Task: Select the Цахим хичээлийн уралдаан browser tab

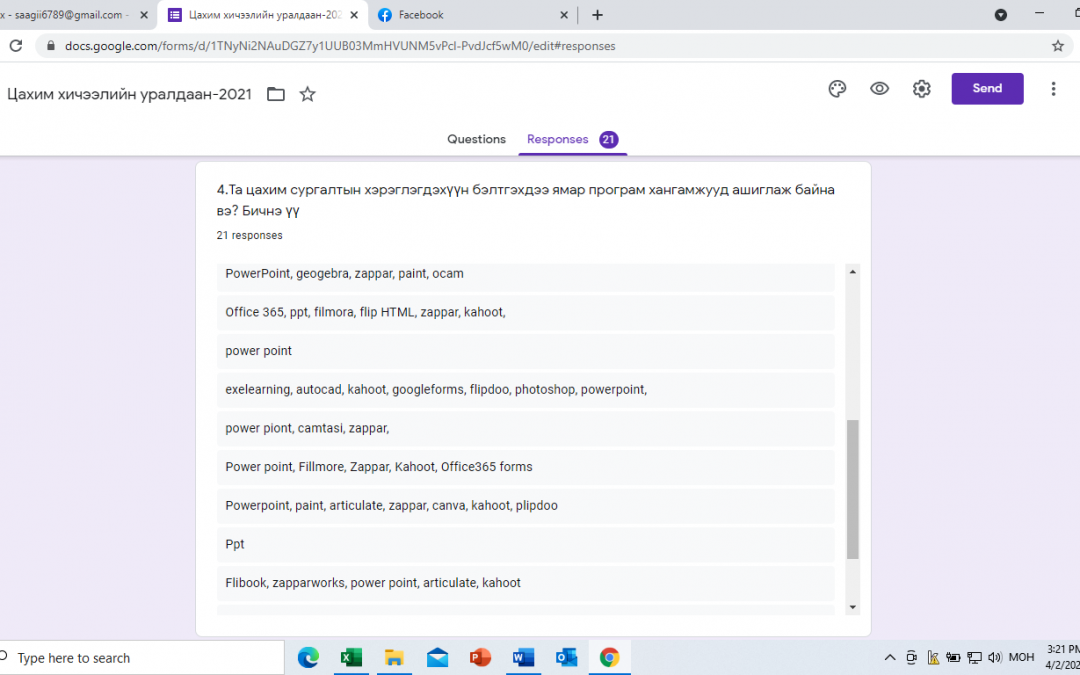Action: tap(263, 15)
